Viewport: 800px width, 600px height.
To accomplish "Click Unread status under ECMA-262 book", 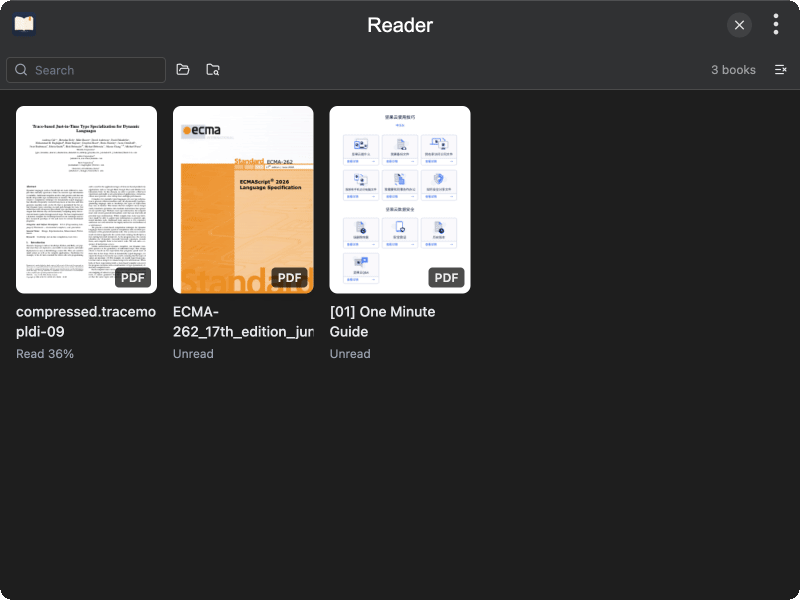I will coord(193,354).
